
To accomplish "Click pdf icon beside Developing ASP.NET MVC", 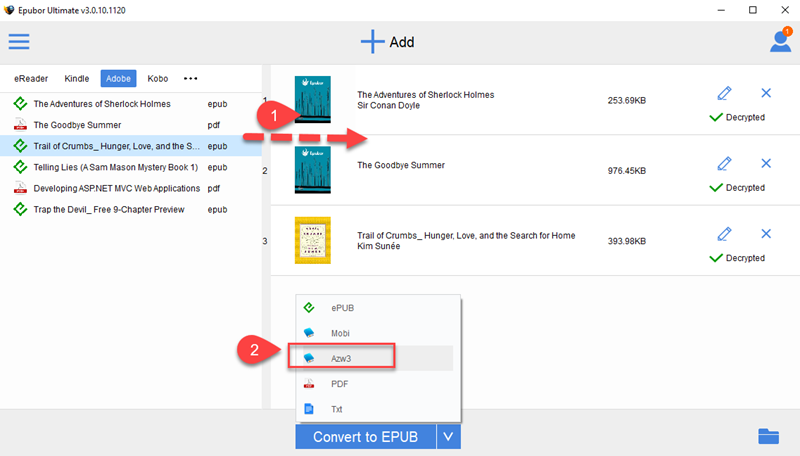I will pyautogui.click(x=20, y=188).
